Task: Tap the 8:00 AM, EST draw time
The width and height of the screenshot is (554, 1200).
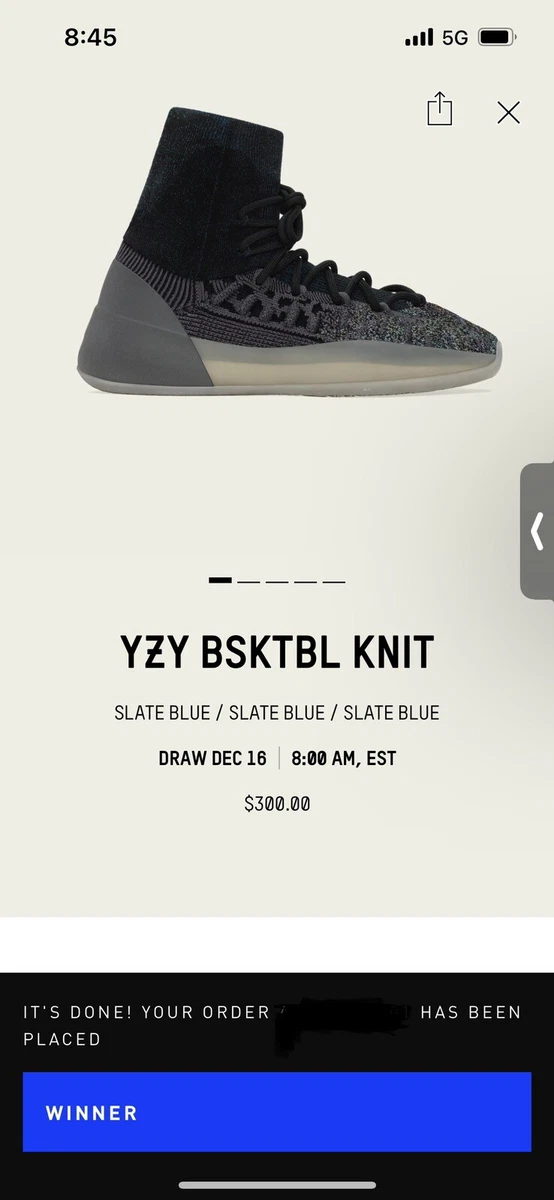Action: 344,758
